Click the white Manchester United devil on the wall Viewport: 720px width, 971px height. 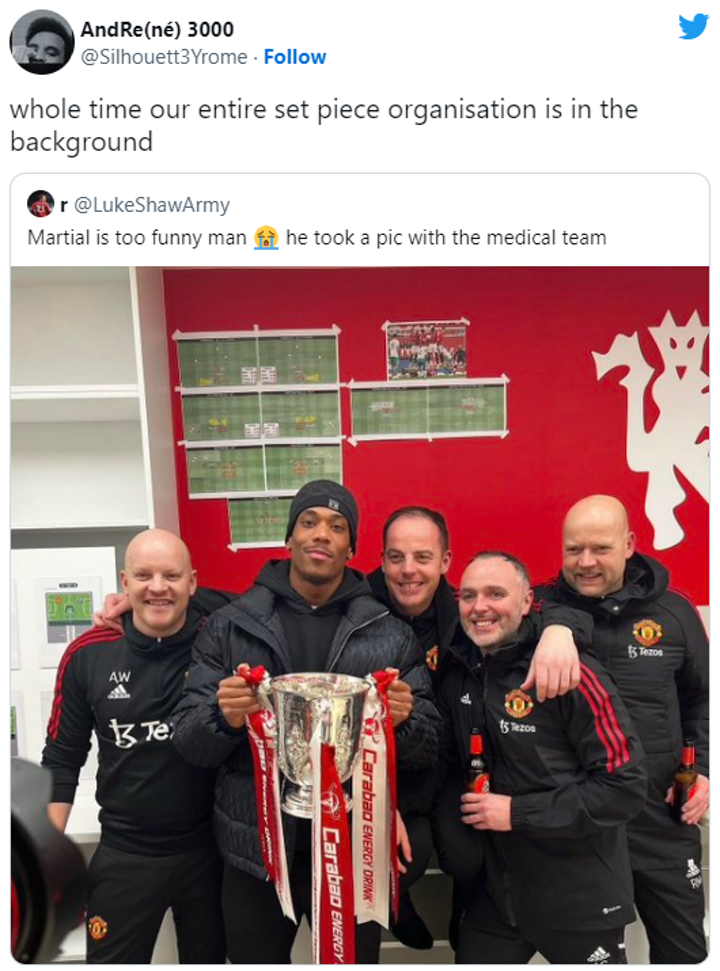click(x=654, y=427)
